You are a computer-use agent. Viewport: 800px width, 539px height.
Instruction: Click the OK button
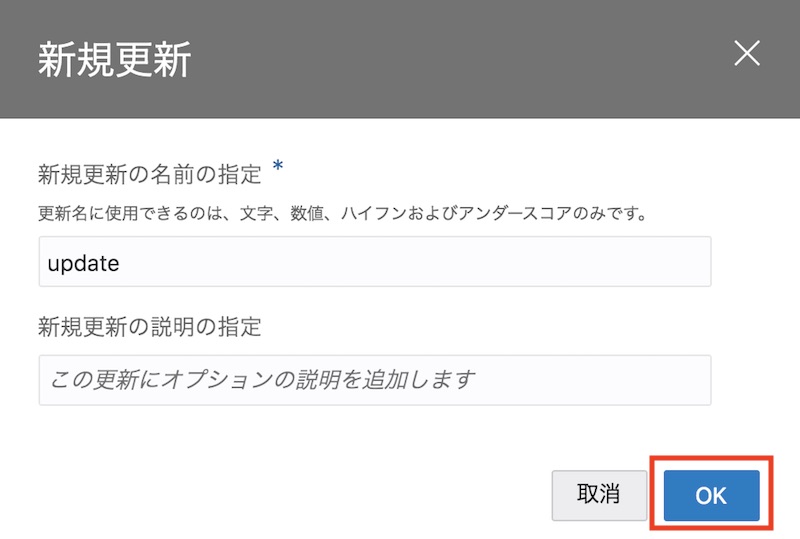click(711, 495)
